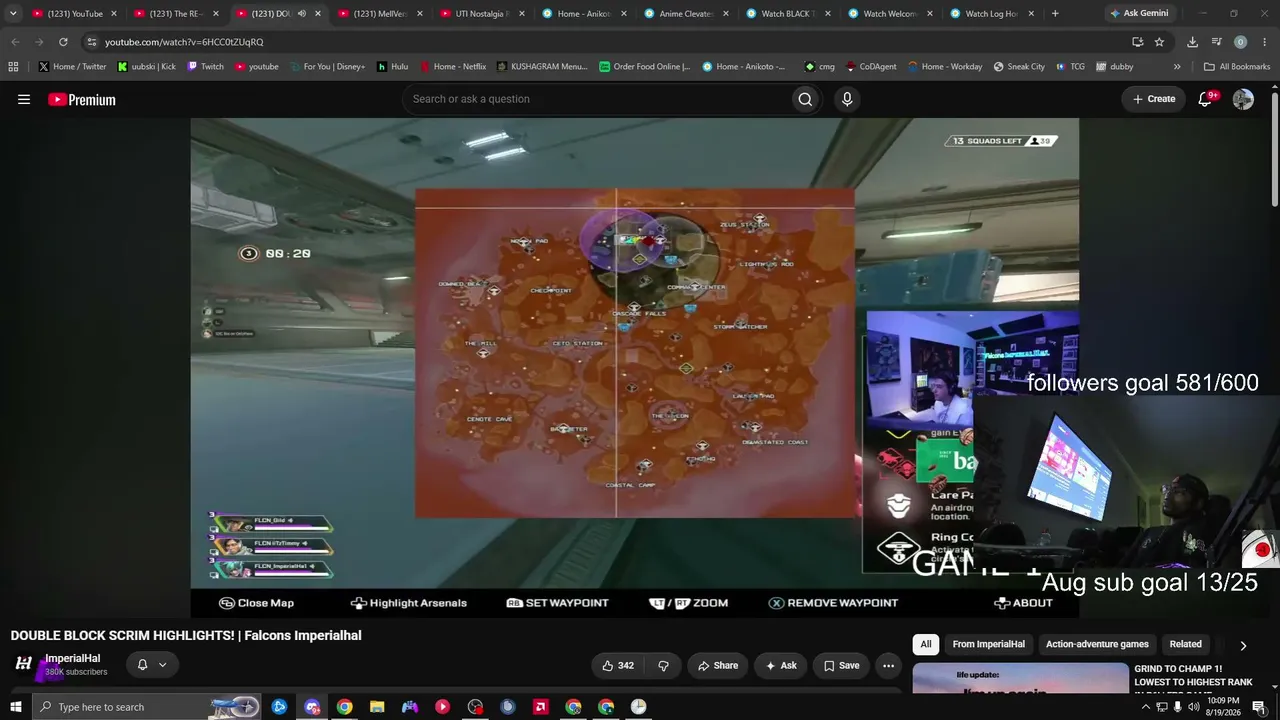Click the Windows taskbar search box

pyautogui.click(x=146, y=707)
